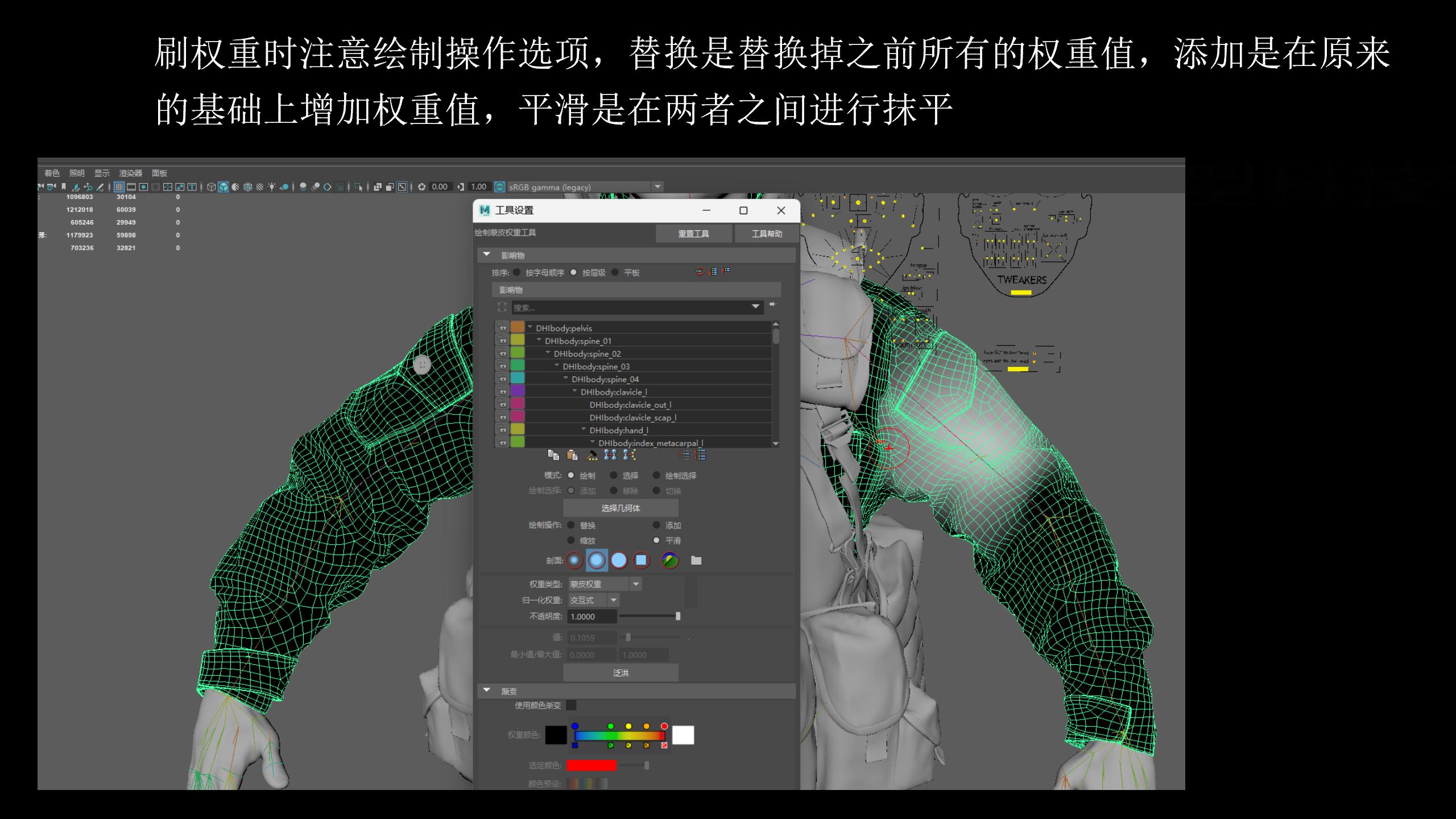Image resolution: width=1456 pixels, height=819 pixels.
Task: Set mode to 绘制 radio button
Action: click(x=571, y=475)
